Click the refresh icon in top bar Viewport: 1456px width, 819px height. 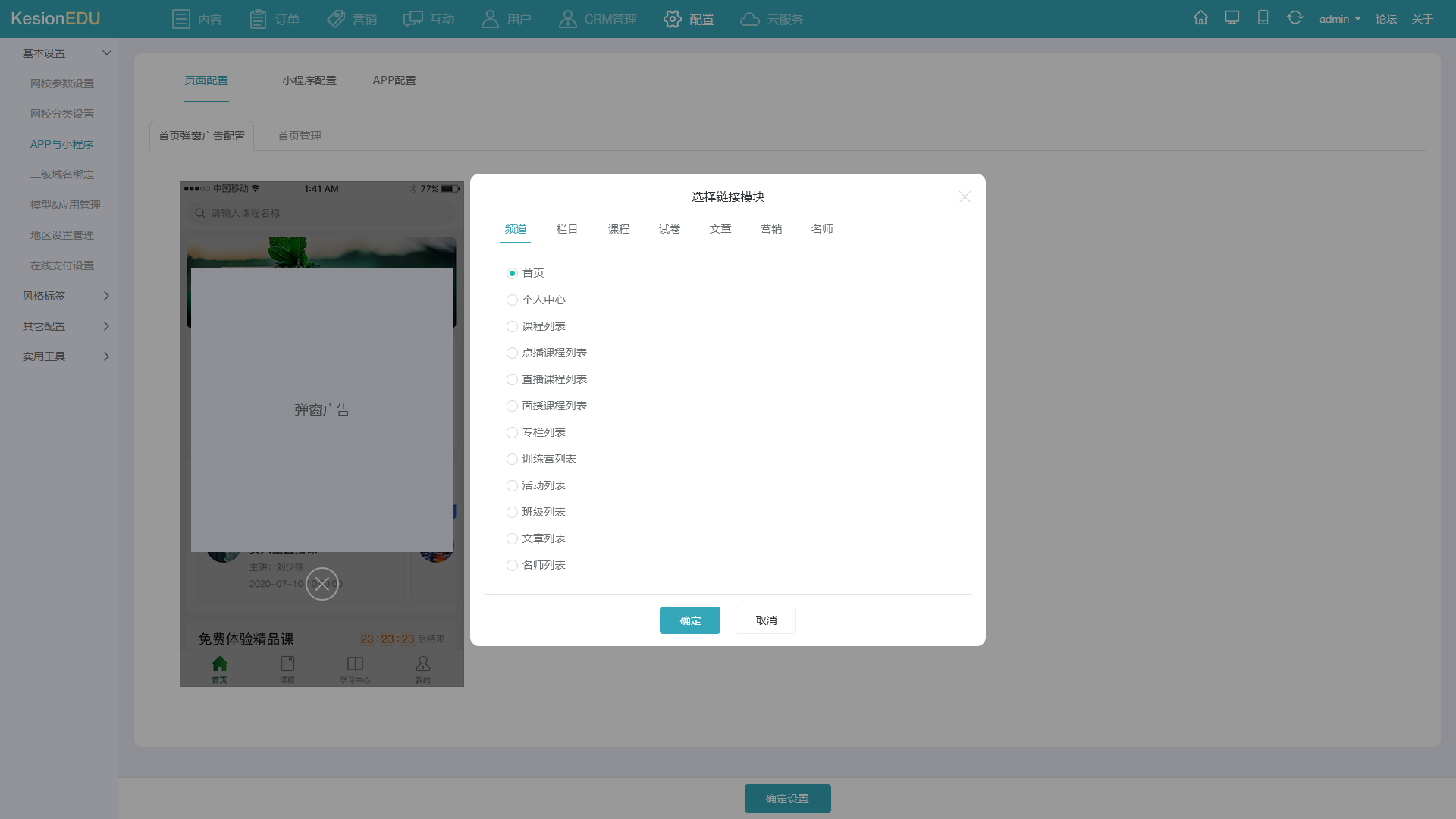pyautogui.click(x=1294, y=17)
